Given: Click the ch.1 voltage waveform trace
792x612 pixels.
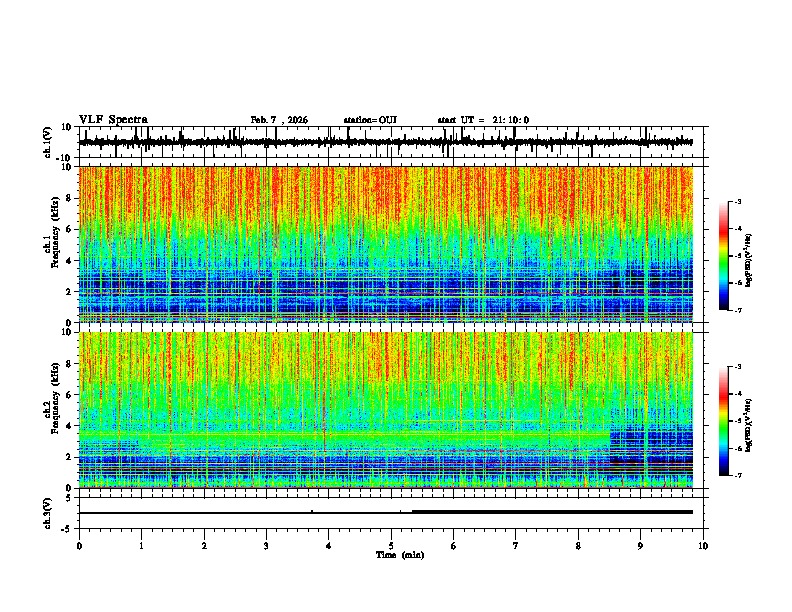Looking at the screenshot, I should [x=385, y=142].
